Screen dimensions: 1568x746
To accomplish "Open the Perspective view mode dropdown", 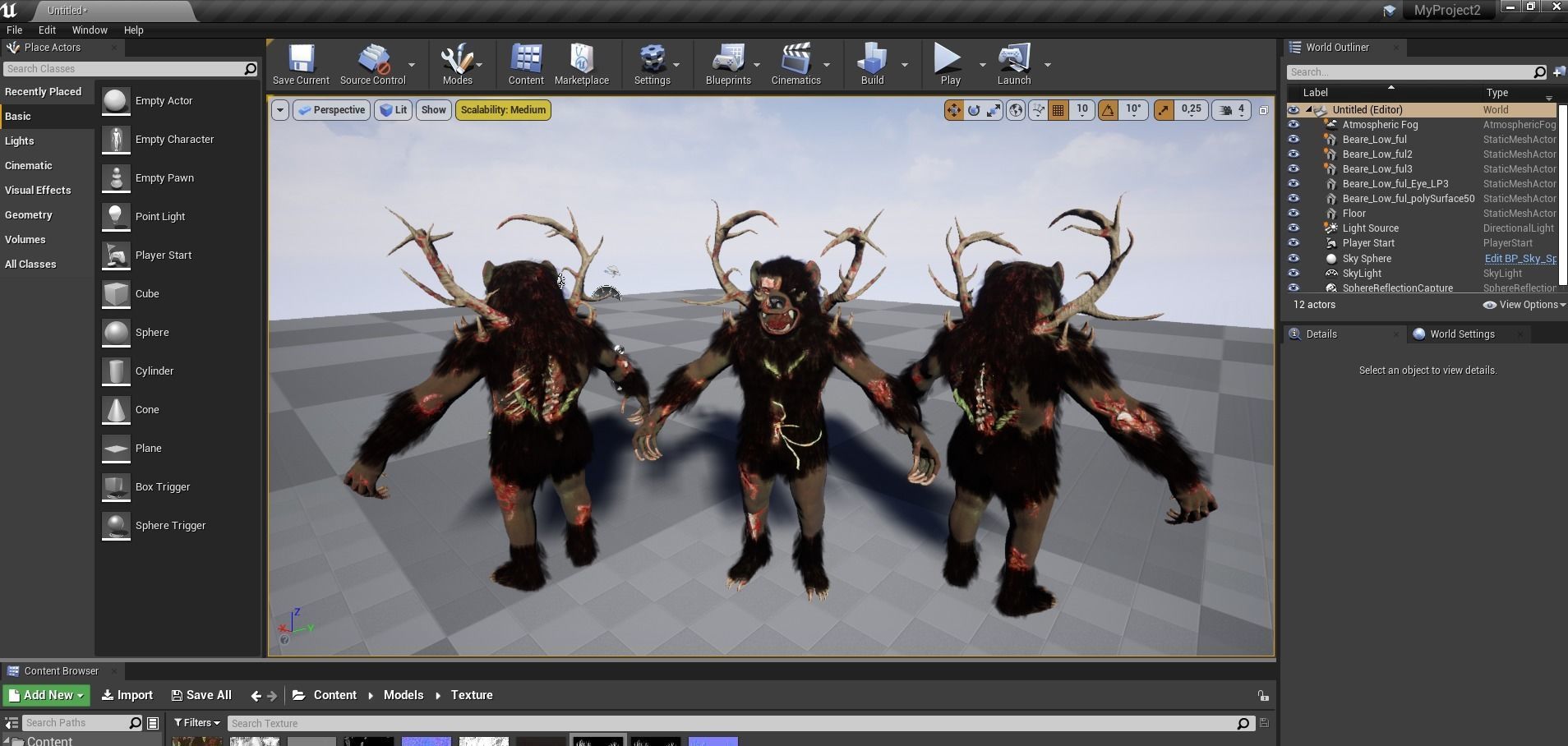I will click(332, 110).
